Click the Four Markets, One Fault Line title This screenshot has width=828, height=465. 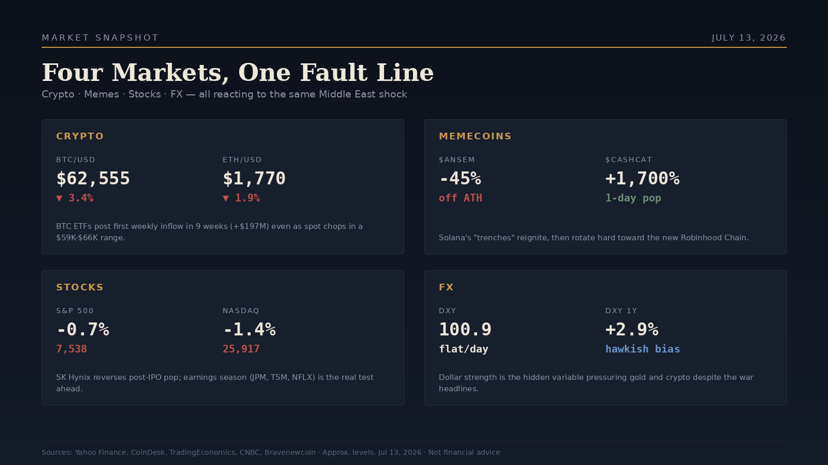(x=238, y=72)
